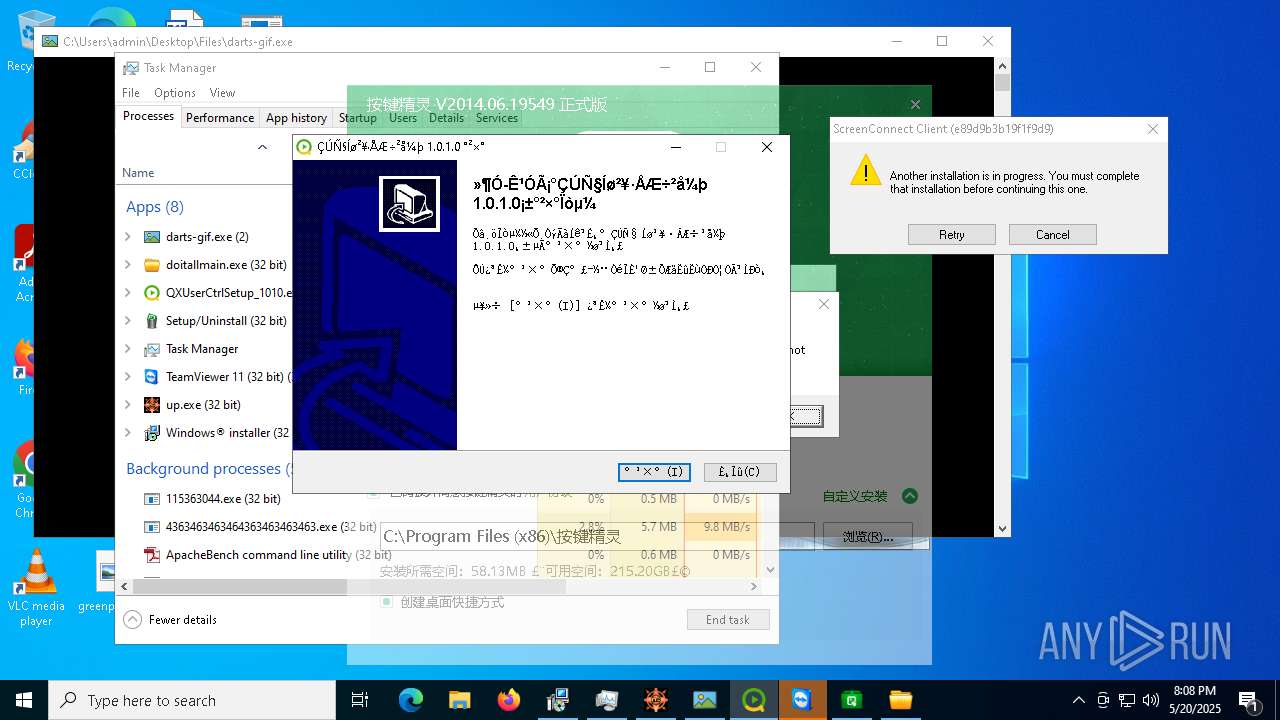Screen dimensions: 1280x720
Task: Expand Setup/Uninstall process group
Action: (128, 321)
